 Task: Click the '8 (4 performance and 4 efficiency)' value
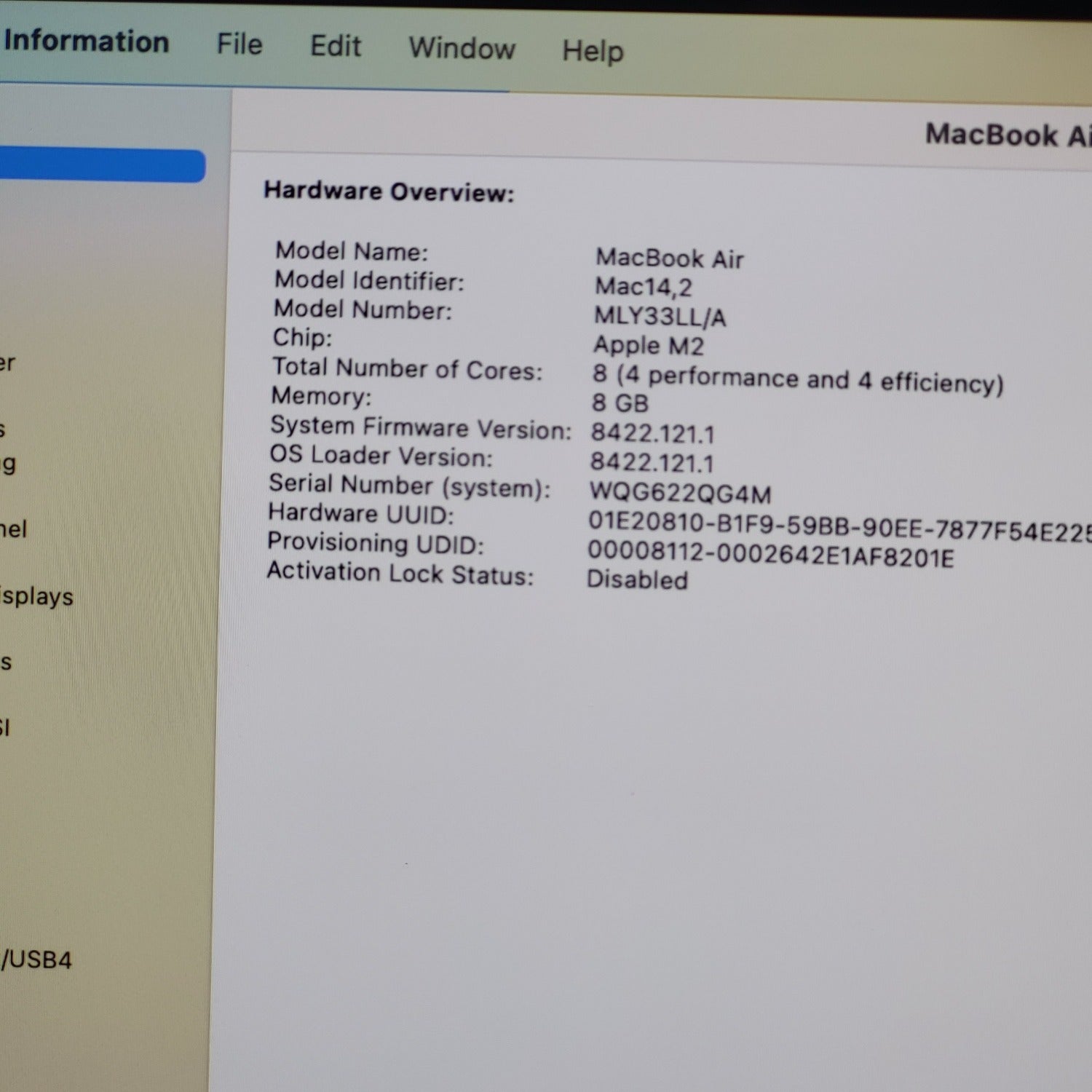(797, 379)
